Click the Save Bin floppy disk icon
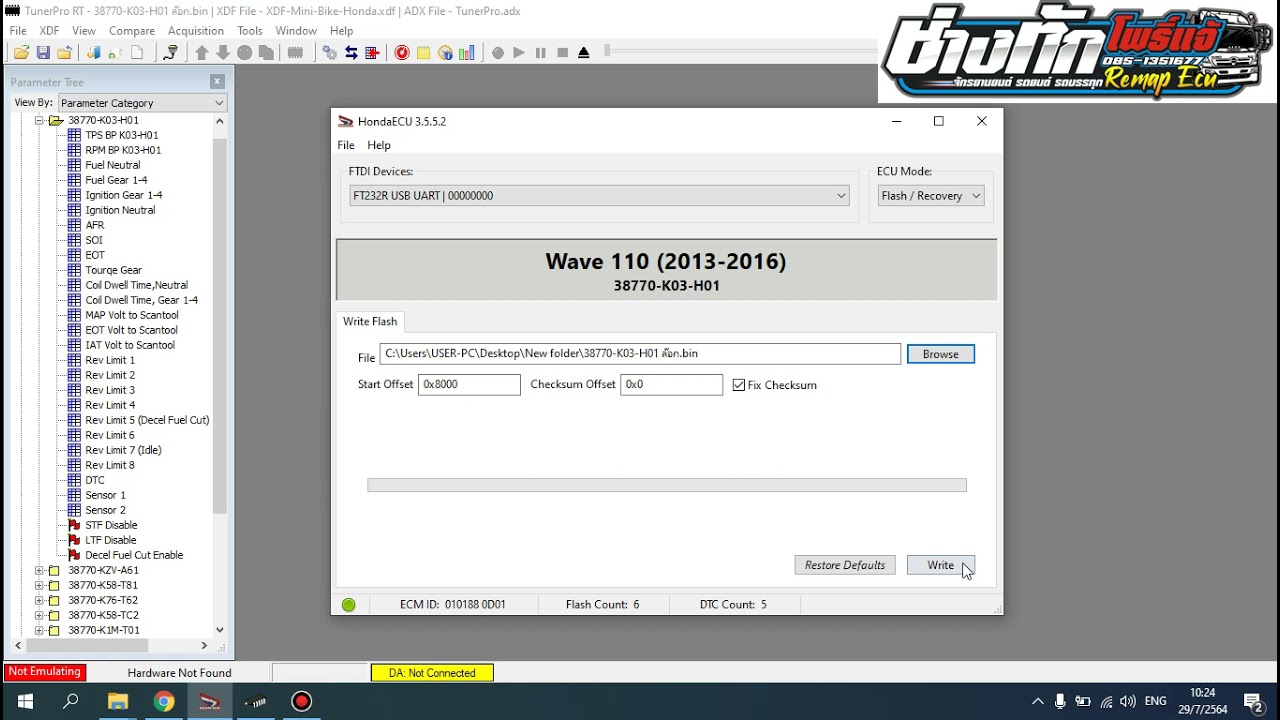 coord(43,53)
